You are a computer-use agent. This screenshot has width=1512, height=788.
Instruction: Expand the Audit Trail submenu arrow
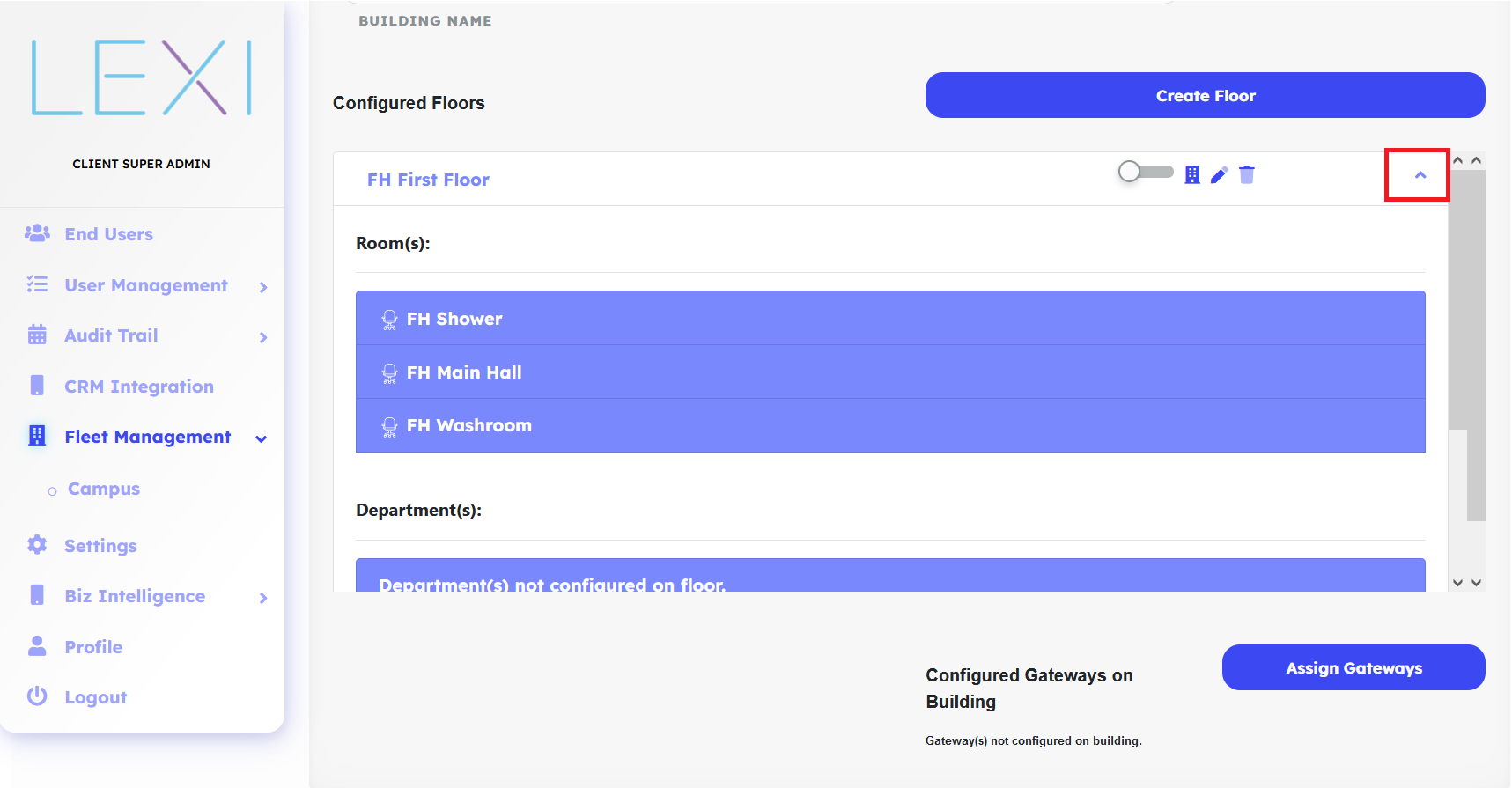pos(262,336)
